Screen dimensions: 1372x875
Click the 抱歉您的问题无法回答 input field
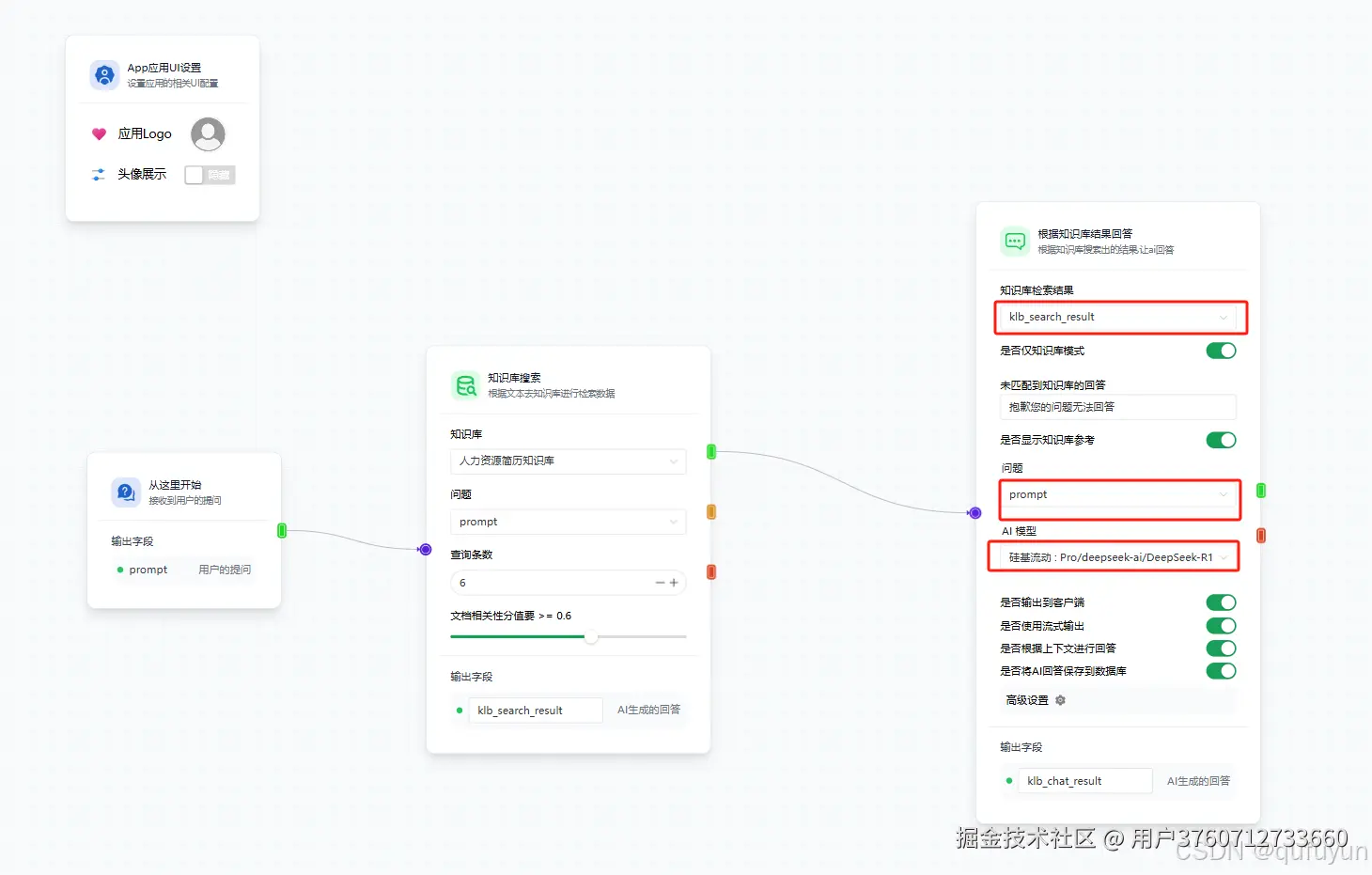pos(1117,407)
